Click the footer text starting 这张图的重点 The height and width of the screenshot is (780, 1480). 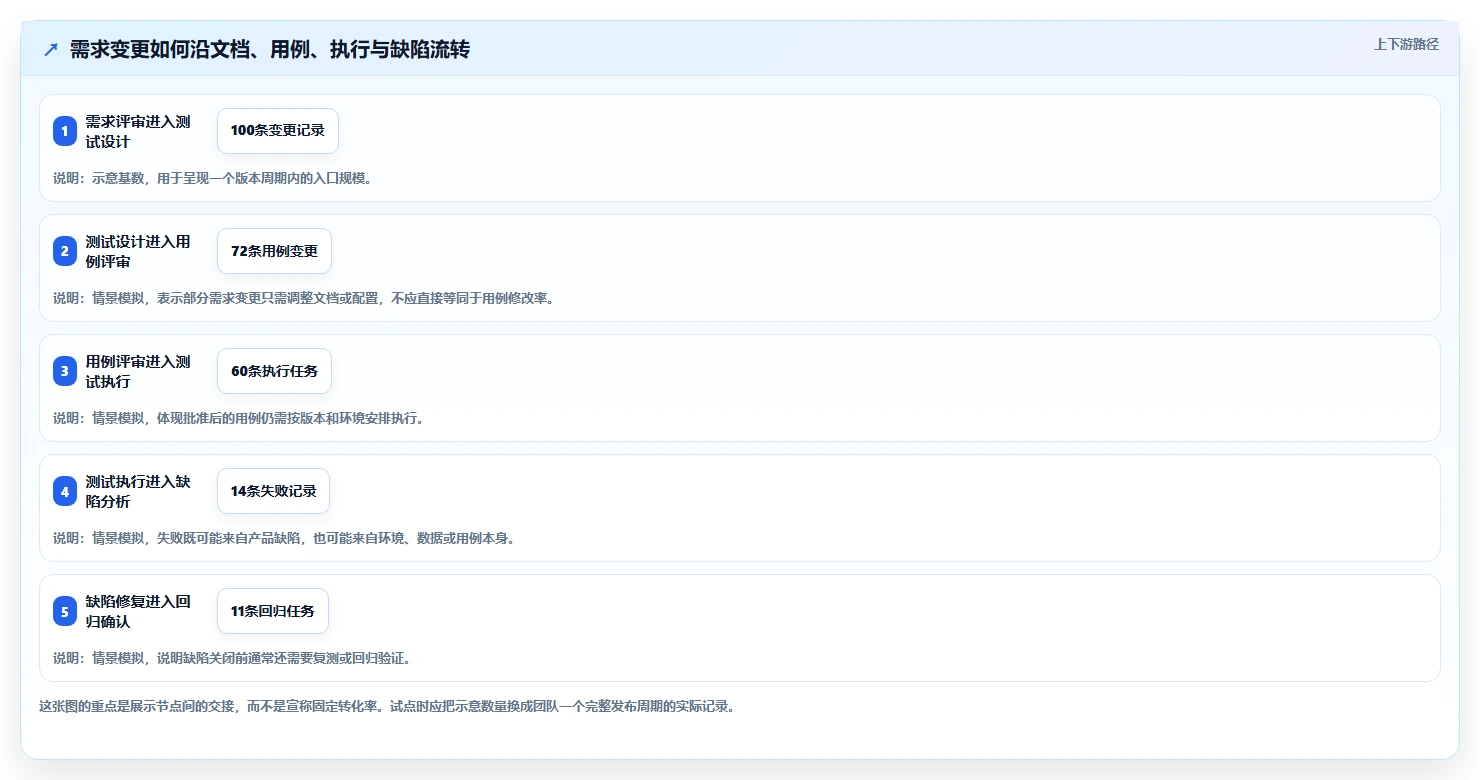pos(387,706)
